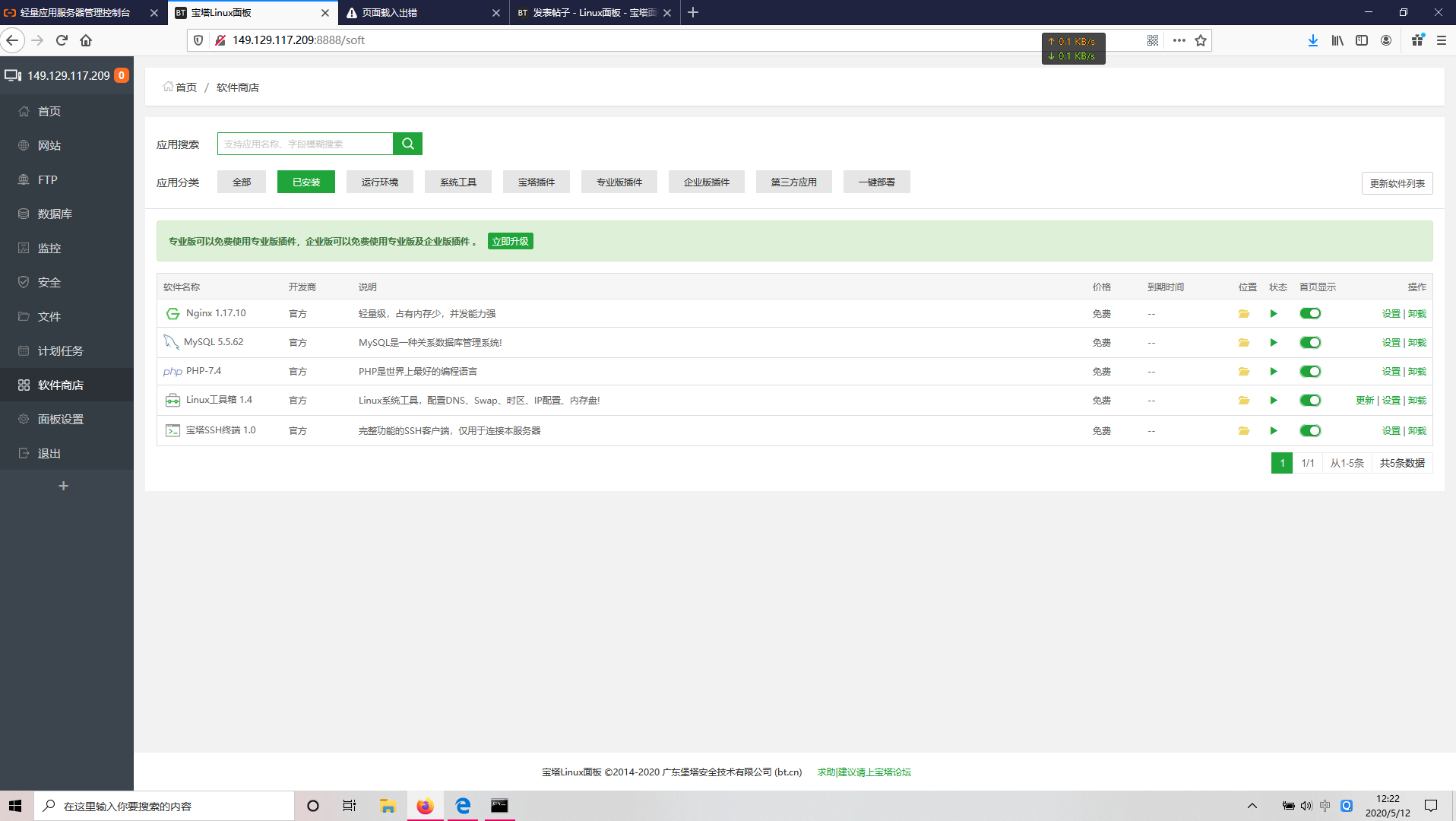Select the 专业版插件 category tab

click(x=619, y=182)
